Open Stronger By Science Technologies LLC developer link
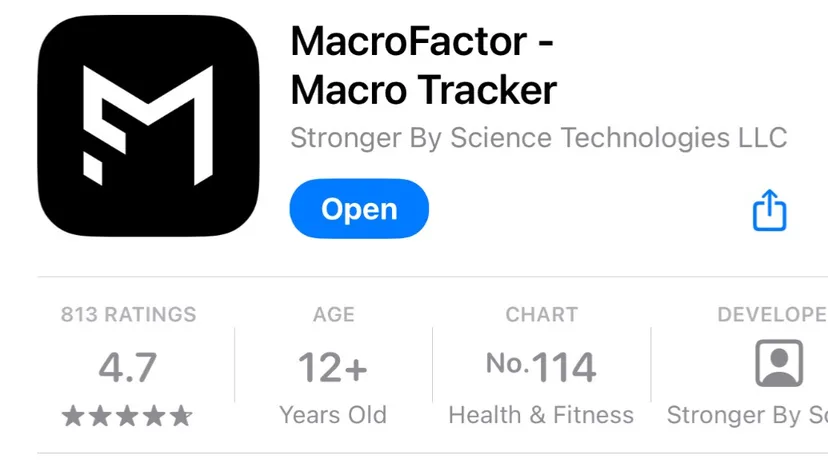The height and width of the screenshot is (470, 828). [539, 138]
